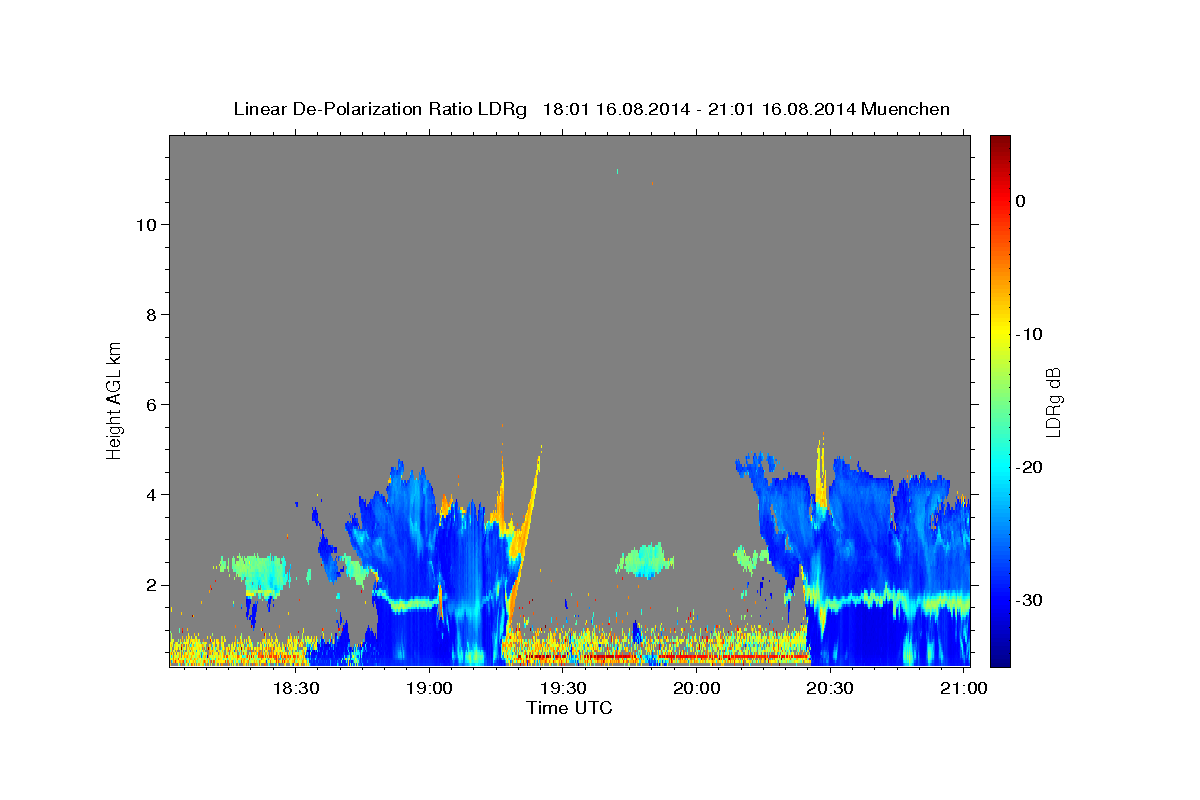Click the colorbar value -10
This screenshot has width=1200, height=800.
(1029, 334)
